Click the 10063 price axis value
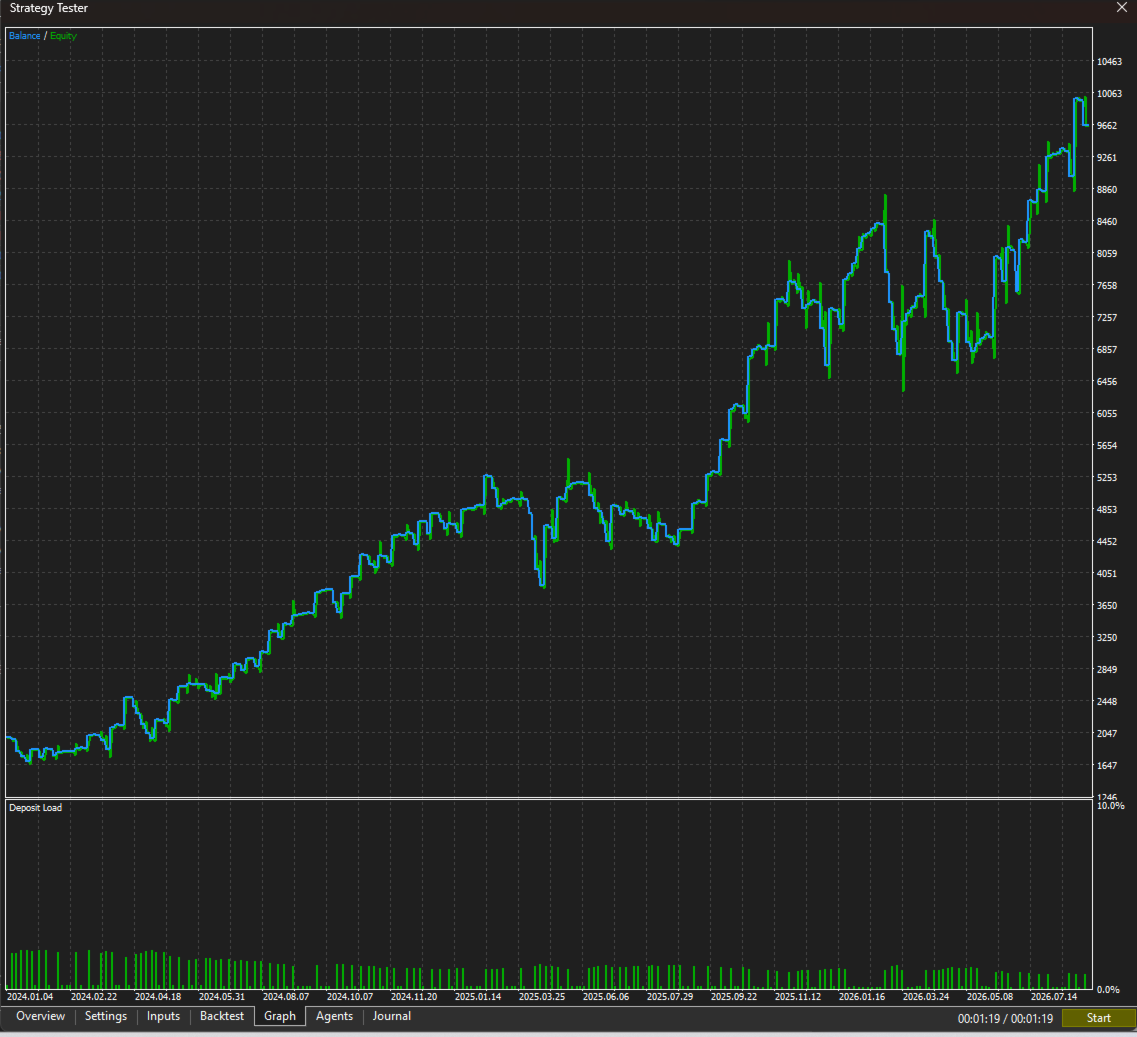The image size is (1137, 1037). pos(1109,94)
